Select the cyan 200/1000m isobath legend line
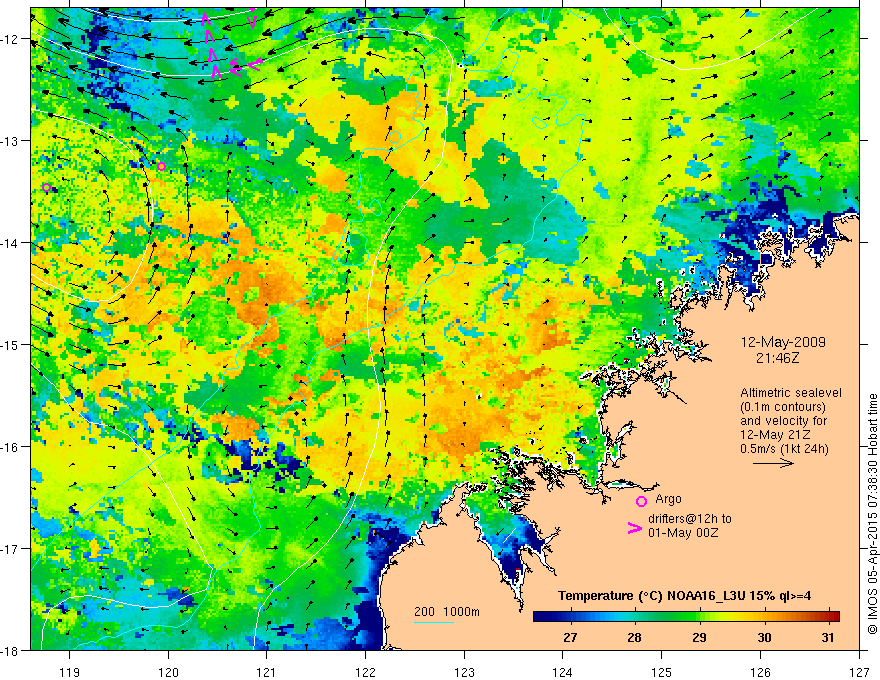The image size is (880, 680). pyautogui.click(x=434, y=622)
